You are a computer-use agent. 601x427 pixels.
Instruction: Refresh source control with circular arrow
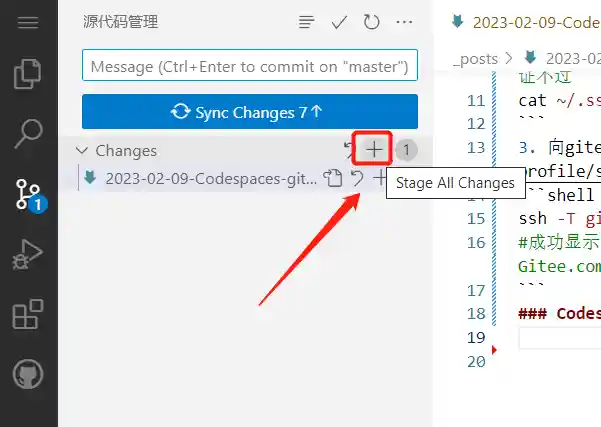(x=371, y=22)
